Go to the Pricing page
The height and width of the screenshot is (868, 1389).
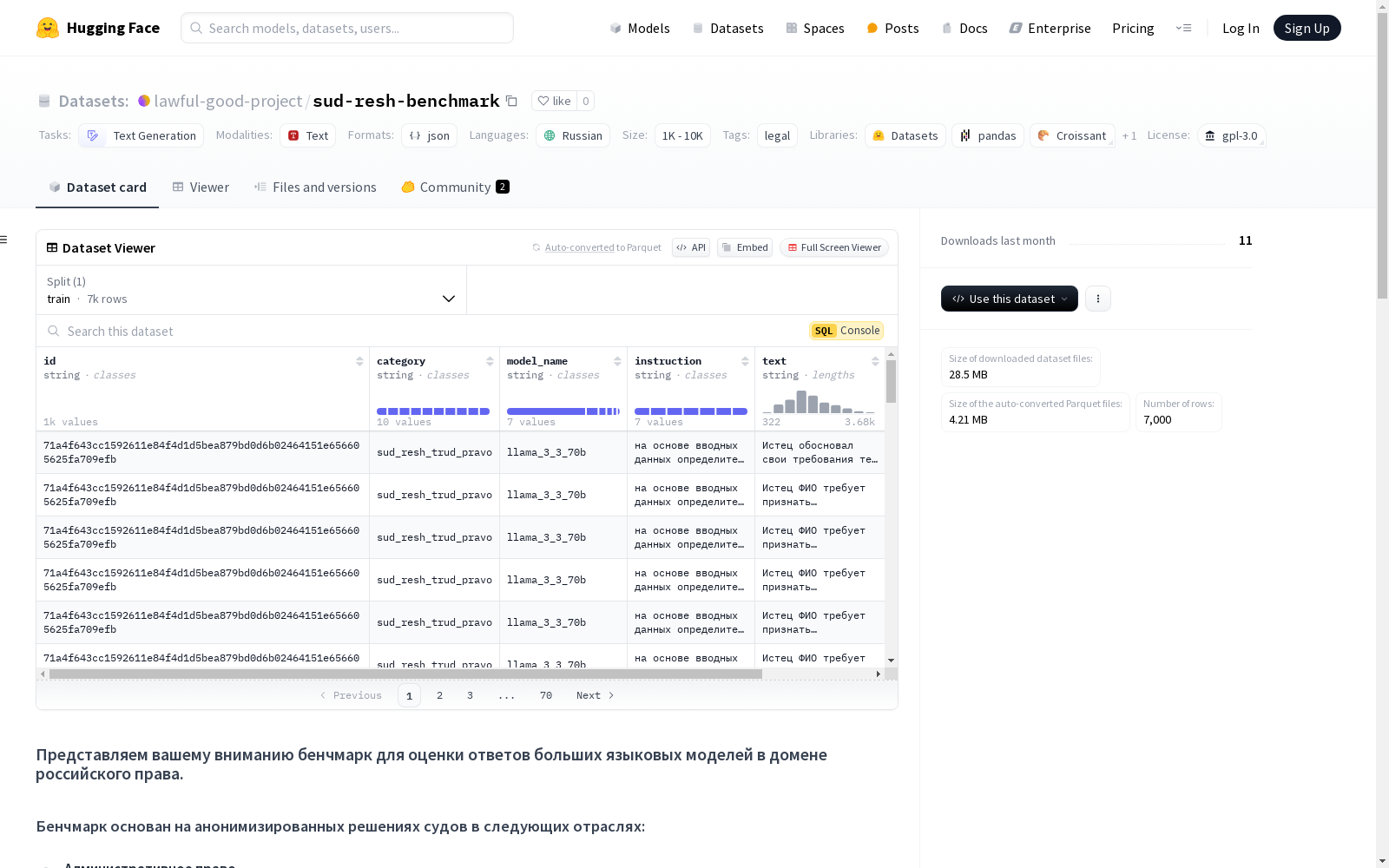click(x=1133, y=28)
